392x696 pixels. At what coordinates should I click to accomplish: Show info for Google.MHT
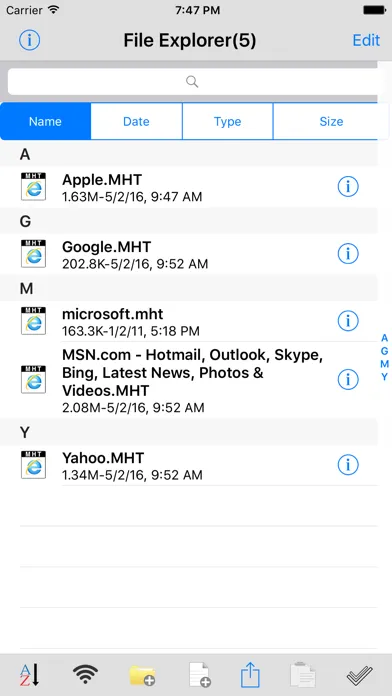[348, 254]
